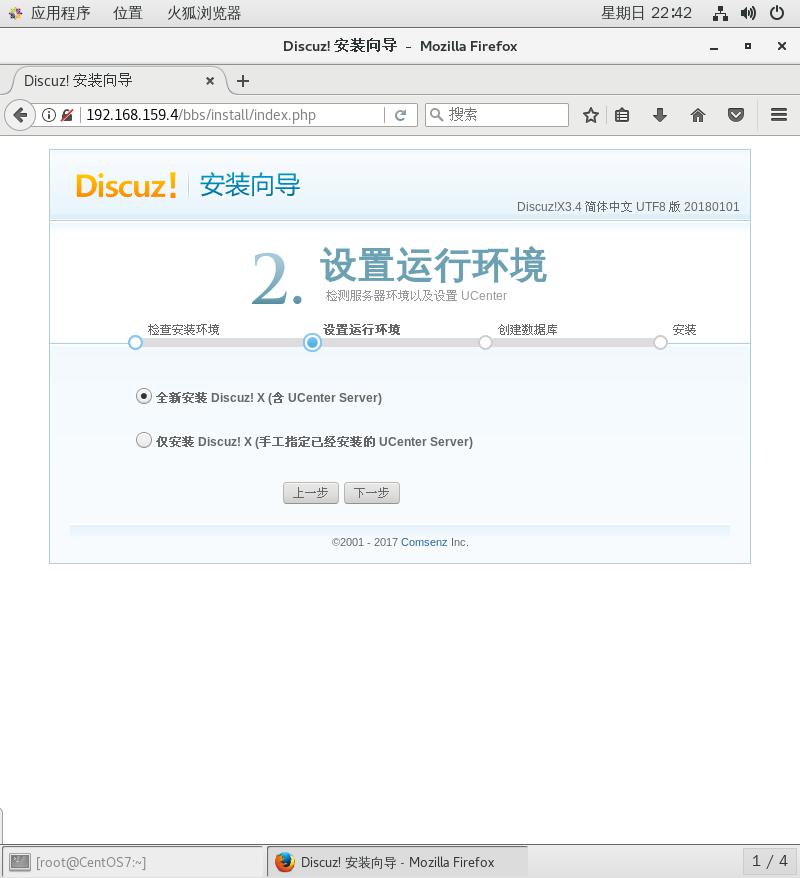Viewport: 800px width, 878px height.
Task: Reload the current page
Action: pyautogui.click(x=400, y=115)
